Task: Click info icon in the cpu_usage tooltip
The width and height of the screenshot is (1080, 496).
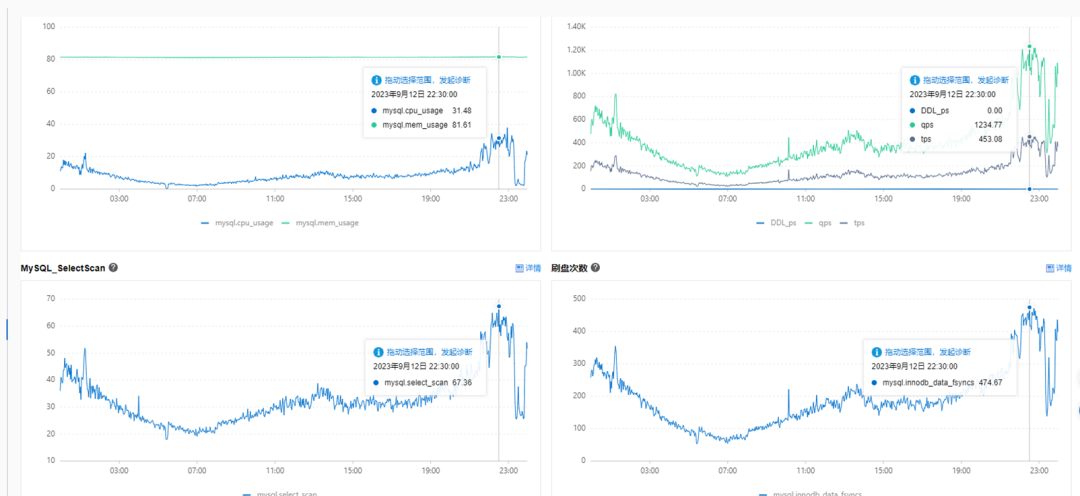Action: (x=376, y=80)
